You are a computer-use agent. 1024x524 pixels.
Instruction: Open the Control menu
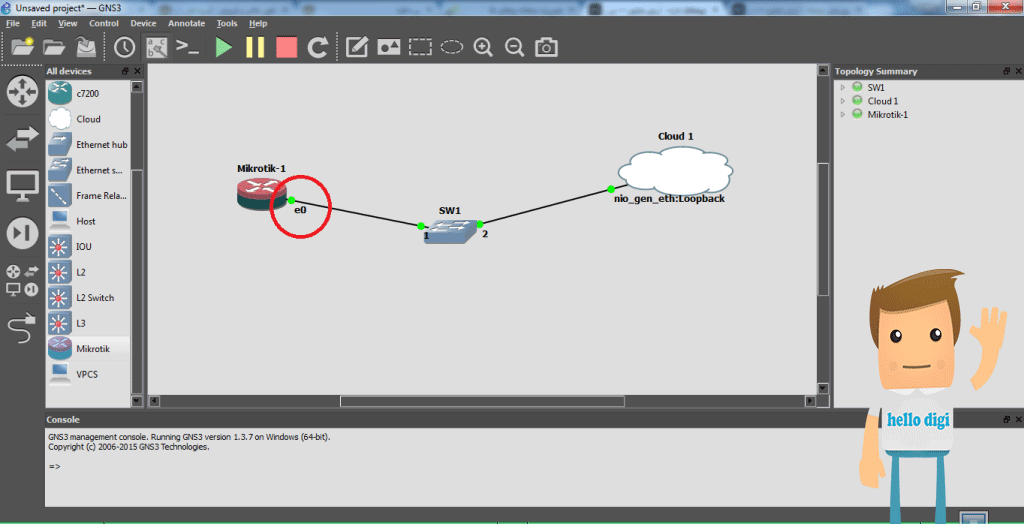coord(104,23)
